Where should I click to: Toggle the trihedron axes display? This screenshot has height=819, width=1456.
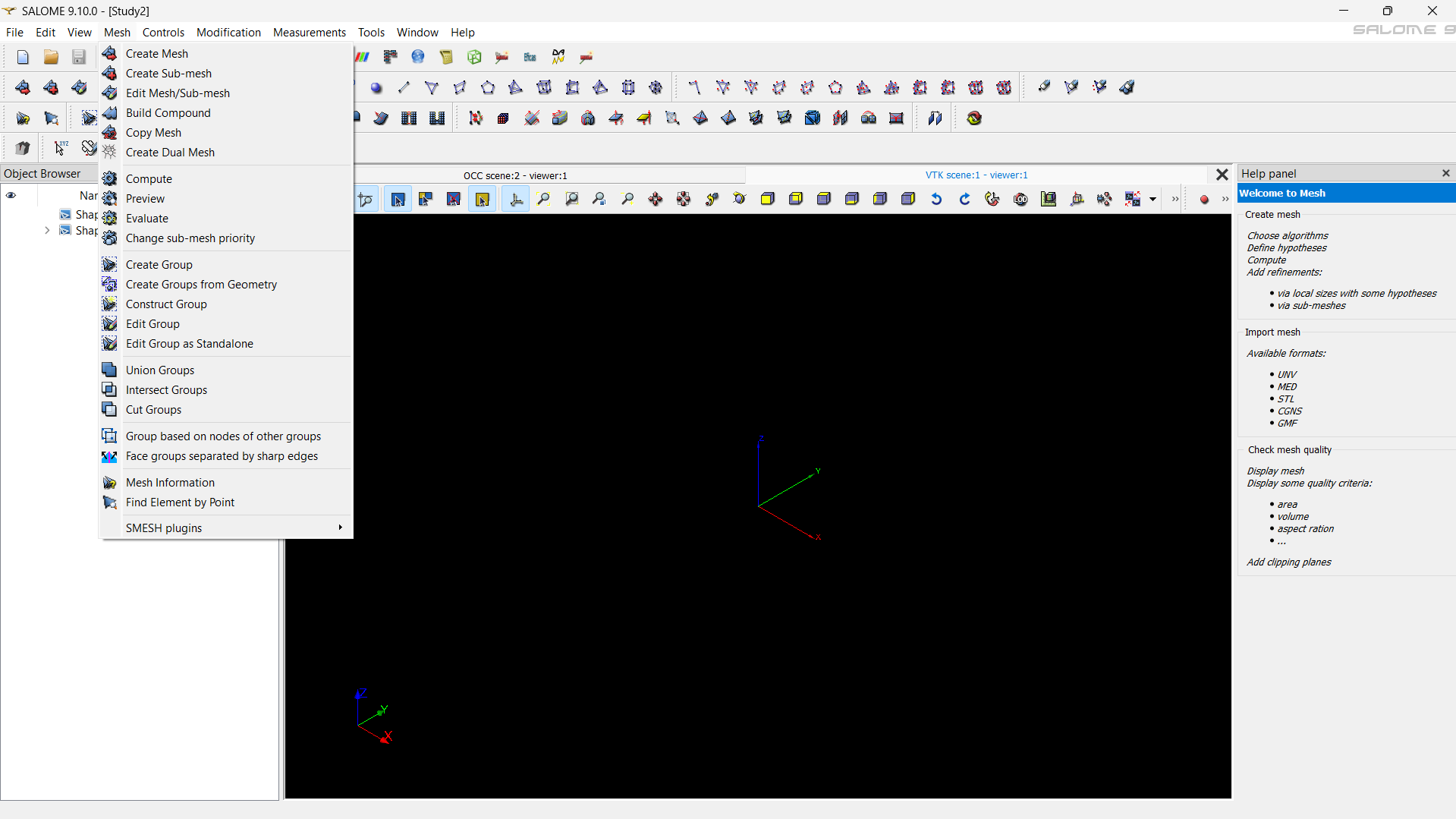[x=516, y=200]
